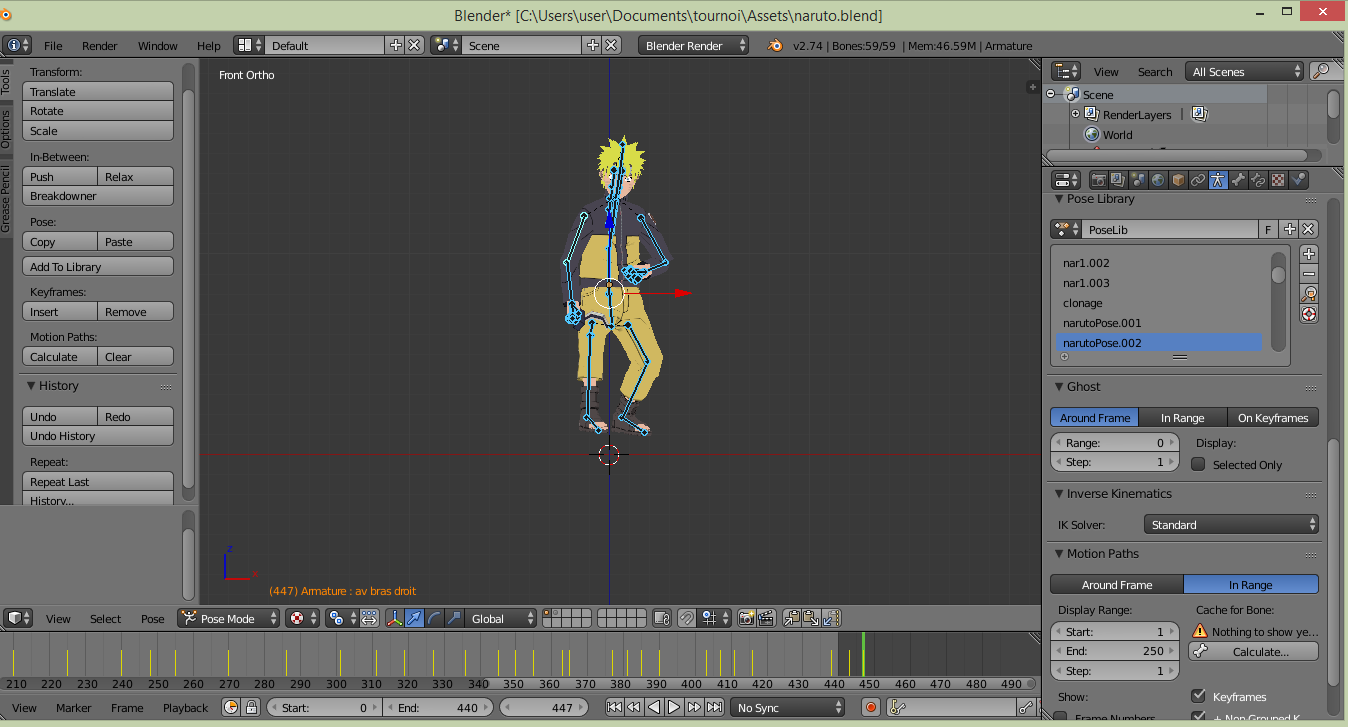Open the All Scenes outliner dropdown

coord(1245,71)
